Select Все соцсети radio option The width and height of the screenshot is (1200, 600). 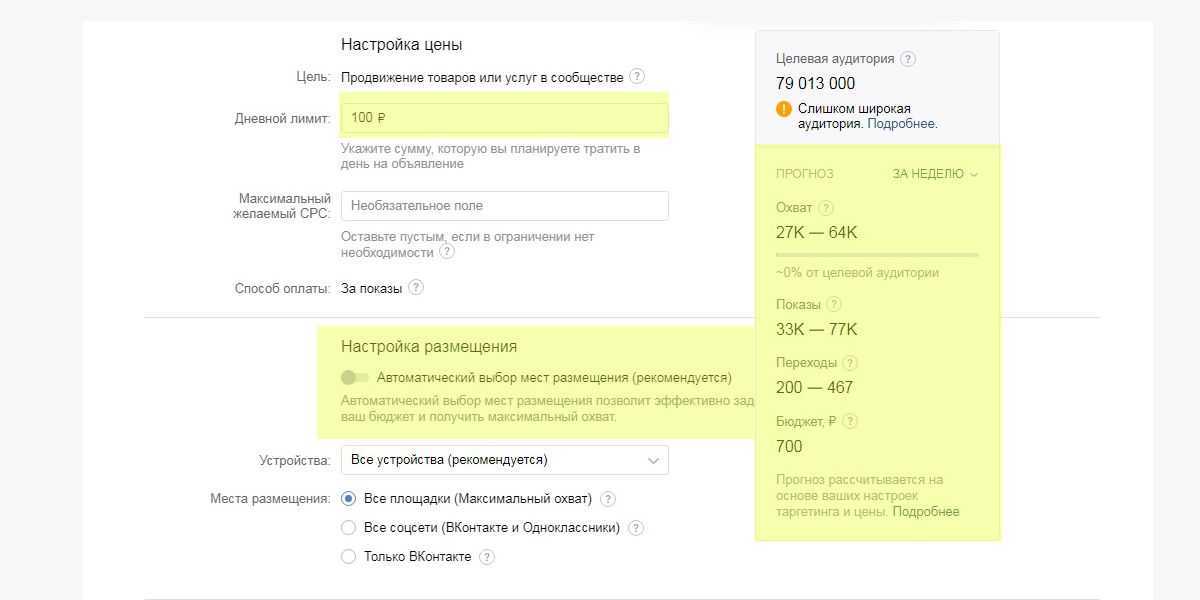pyautogui.click(x=348, y=528)
